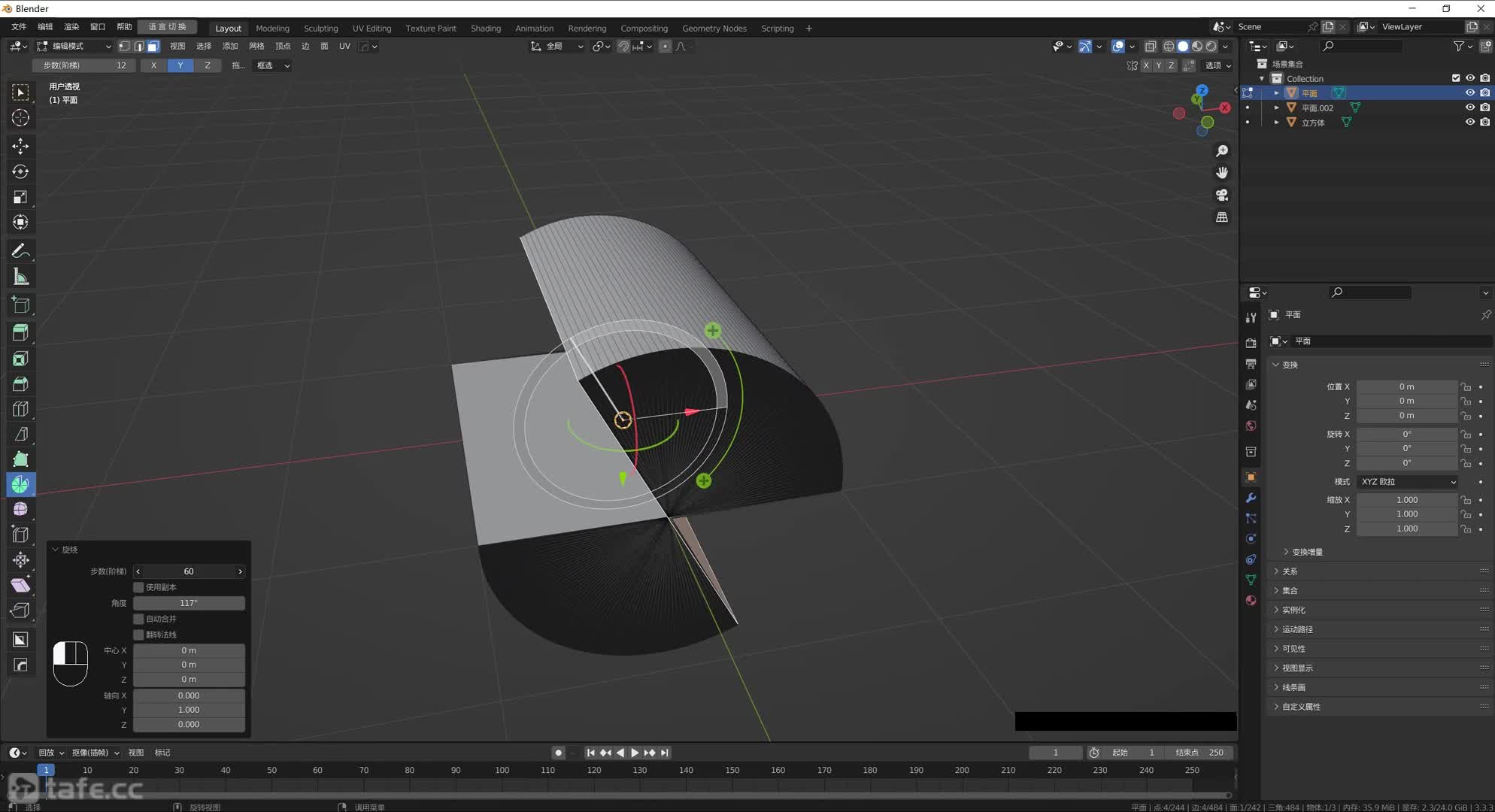Screen dimensions: 1495x812
Task: Toggle the Use Duplicates checkbox (使用副本)
Action: [138, 587]
